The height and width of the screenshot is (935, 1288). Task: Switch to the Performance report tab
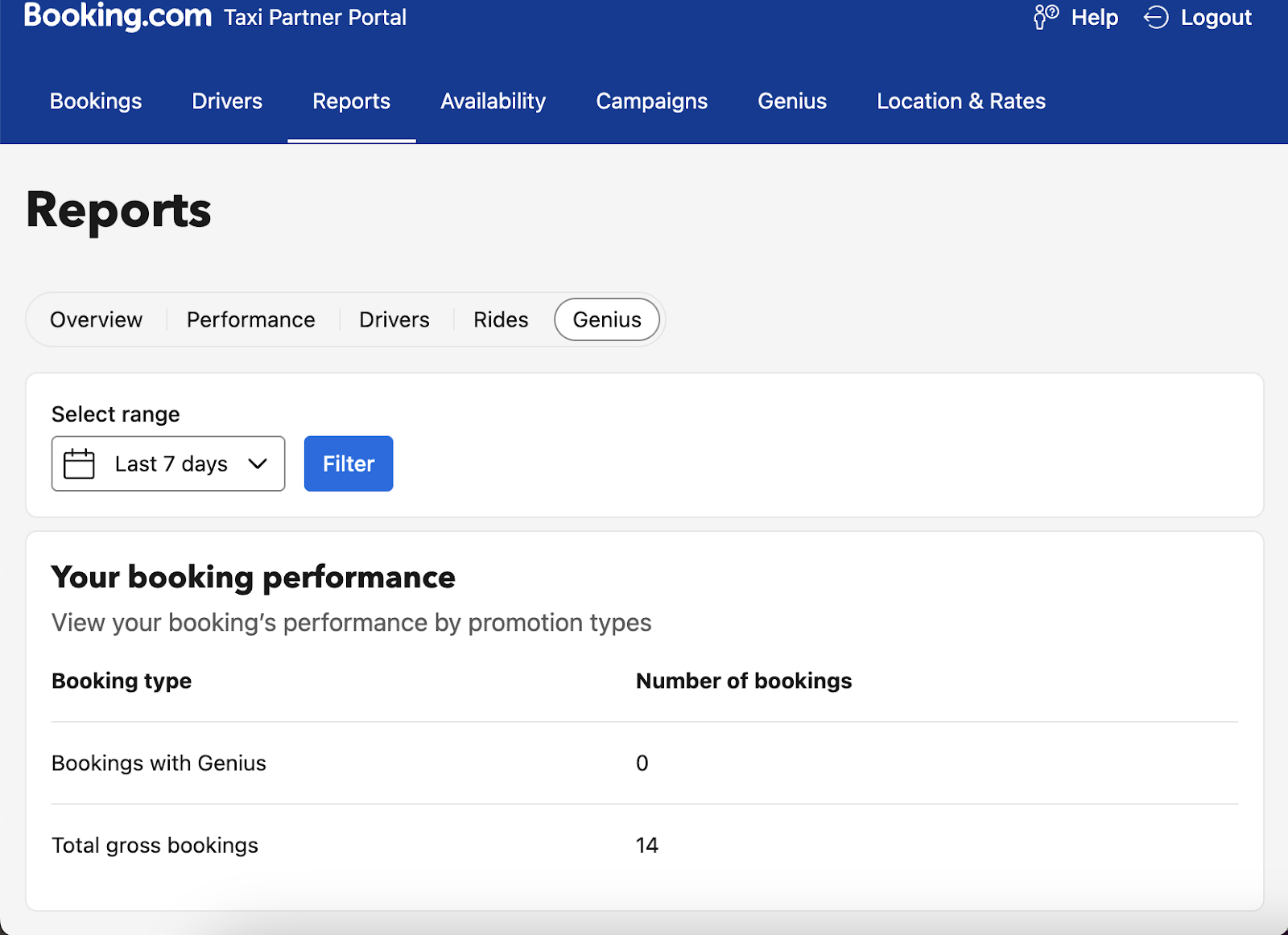tap(251, 320)
